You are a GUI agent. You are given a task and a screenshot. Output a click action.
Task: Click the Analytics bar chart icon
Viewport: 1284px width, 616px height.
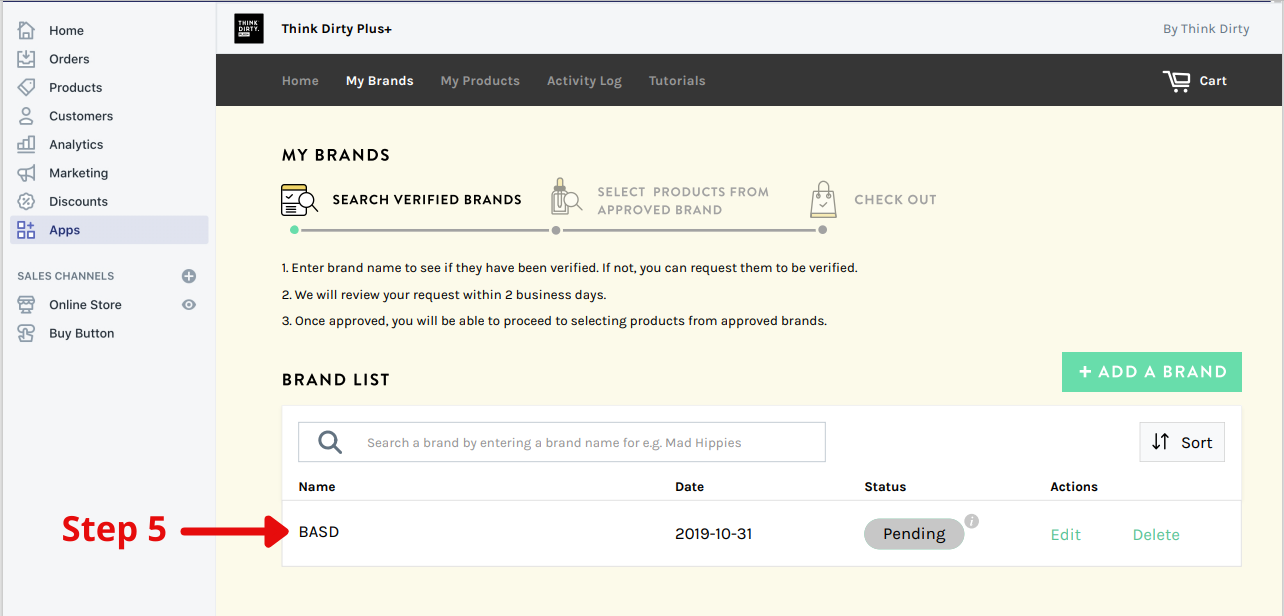click(26, 144)
